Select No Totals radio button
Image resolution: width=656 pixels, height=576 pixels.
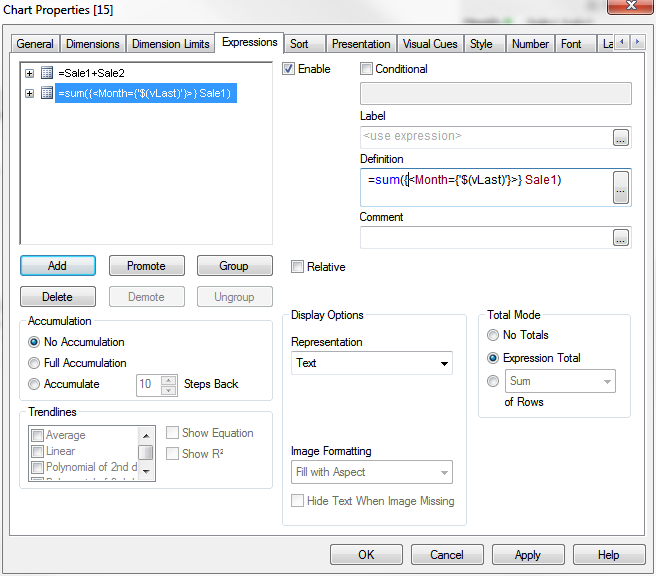tap(493, 335)
